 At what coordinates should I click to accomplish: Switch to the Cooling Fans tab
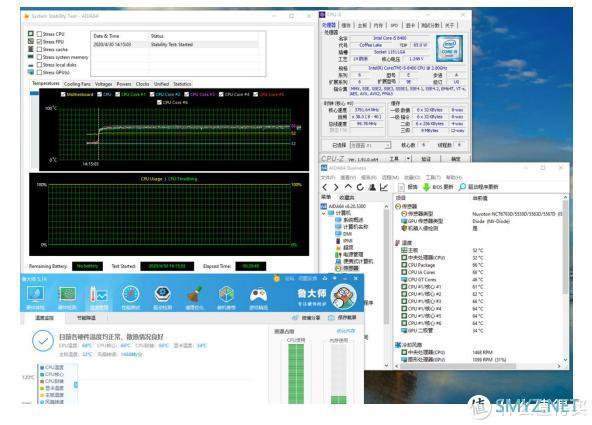(x=77, y=84)
